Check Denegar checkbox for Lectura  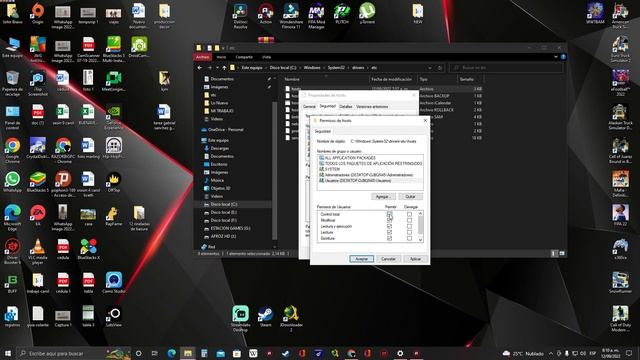pos(409,232)
